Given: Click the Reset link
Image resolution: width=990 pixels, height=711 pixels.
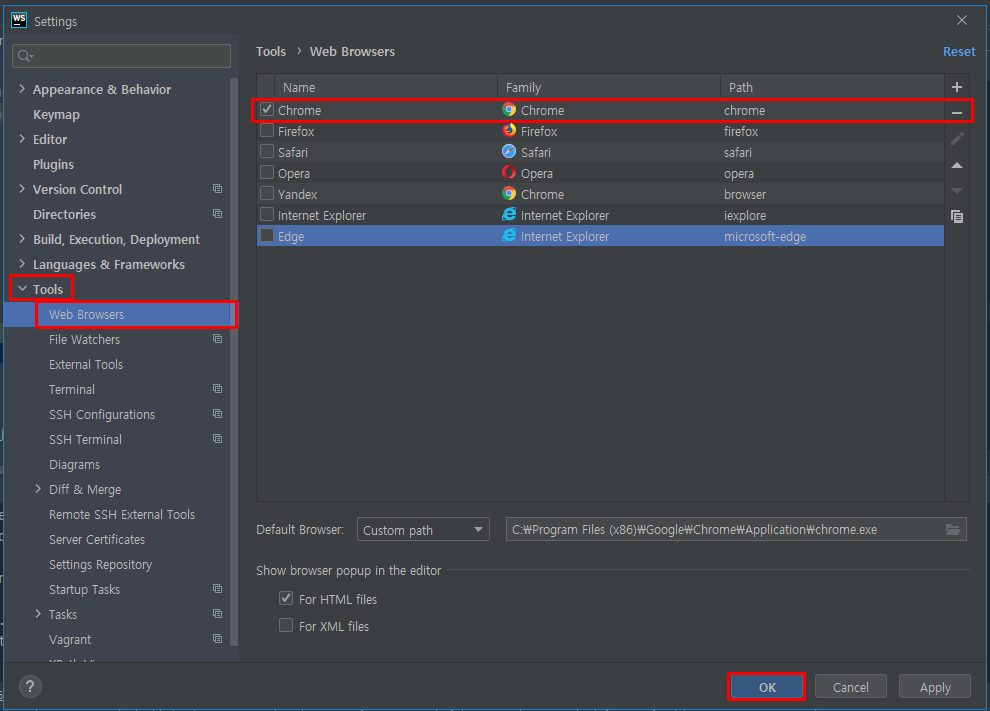Looking at the screenshot, I should 958,52.
